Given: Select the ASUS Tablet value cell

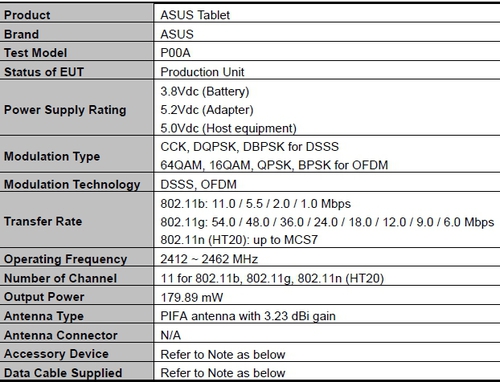Looking at the screenshot, I should 327,13.
